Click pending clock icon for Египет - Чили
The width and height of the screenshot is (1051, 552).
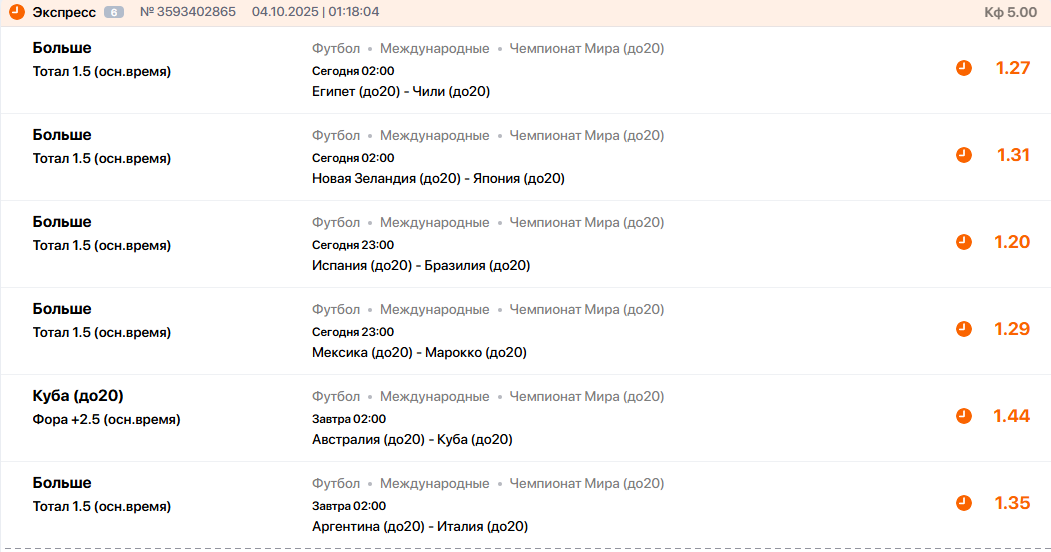point(964,68)
